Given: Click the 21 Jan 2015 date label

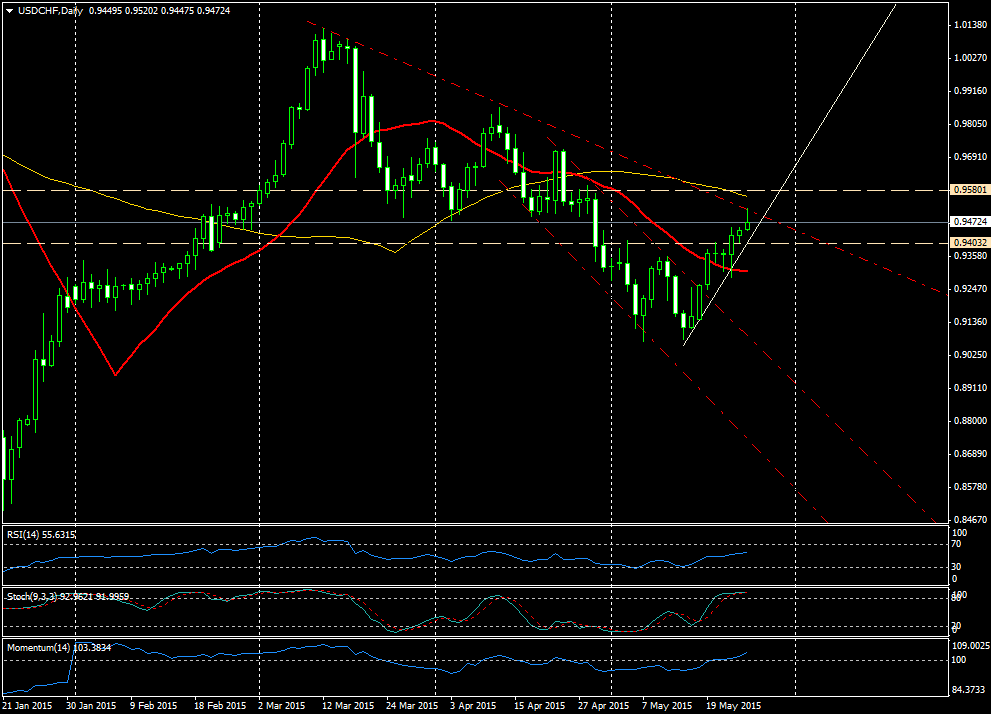Looking at the screenshot, I should (28, 705).
